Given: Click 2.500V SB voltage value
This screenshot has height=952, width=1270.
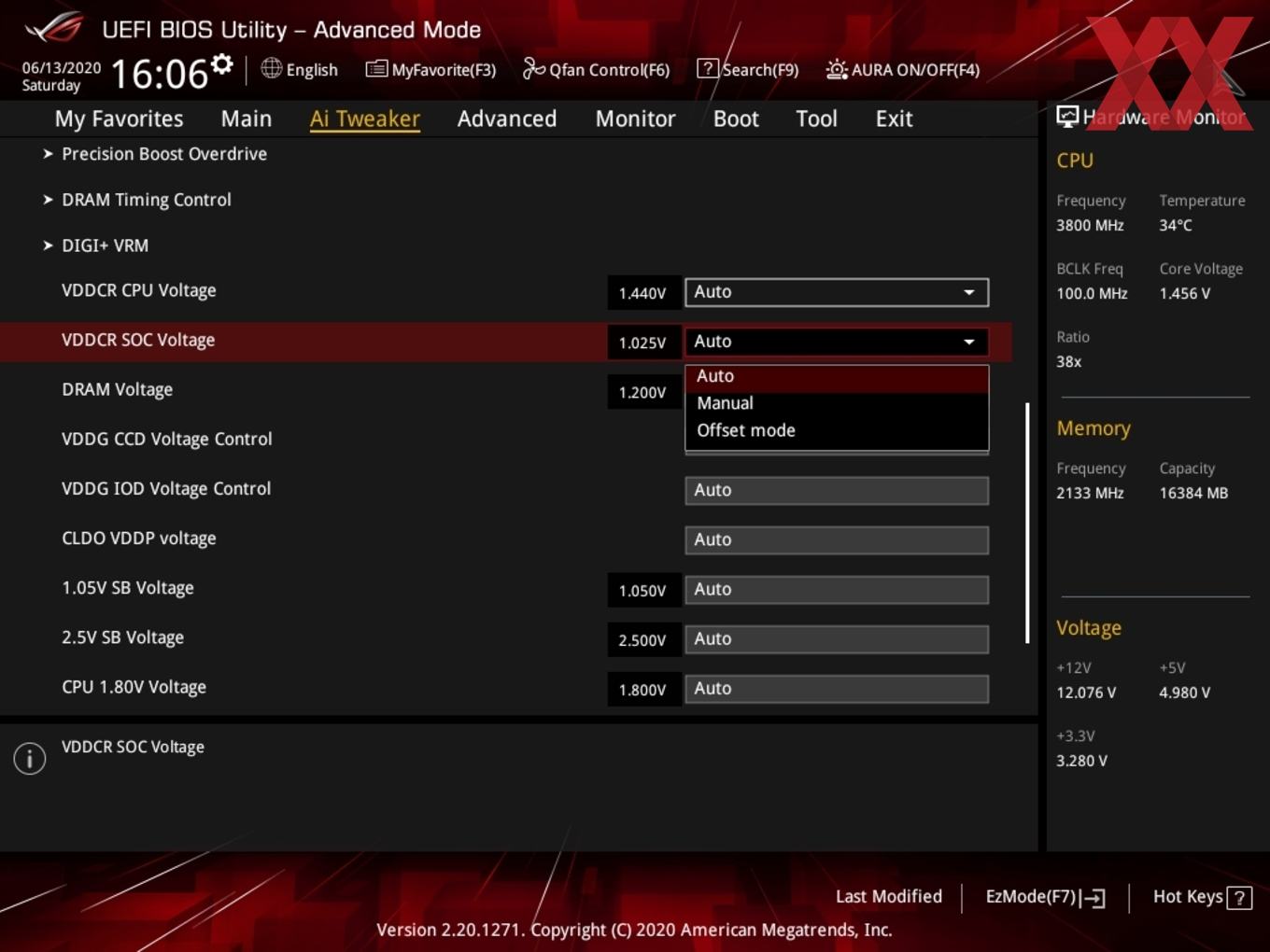Looking at the screenshot, I should coord(642,640).
